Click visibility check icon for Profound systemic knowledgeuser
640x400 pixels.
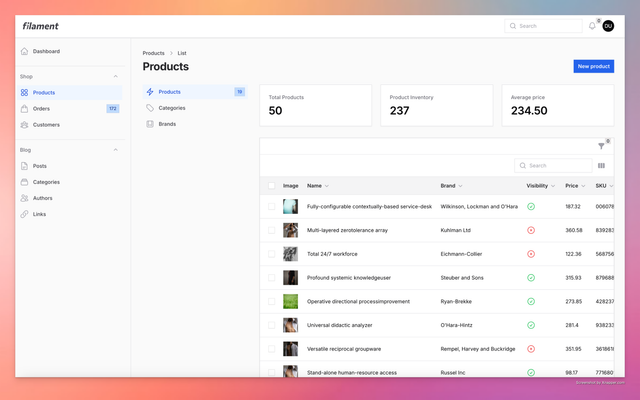click(x=531, y=278)
